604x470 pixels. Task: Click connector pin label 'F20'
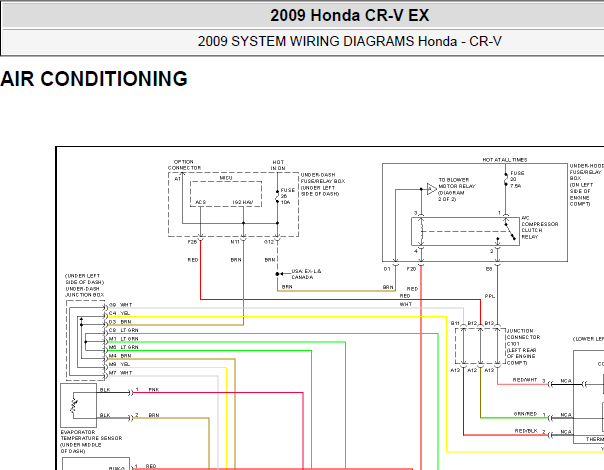pos(411,269)
